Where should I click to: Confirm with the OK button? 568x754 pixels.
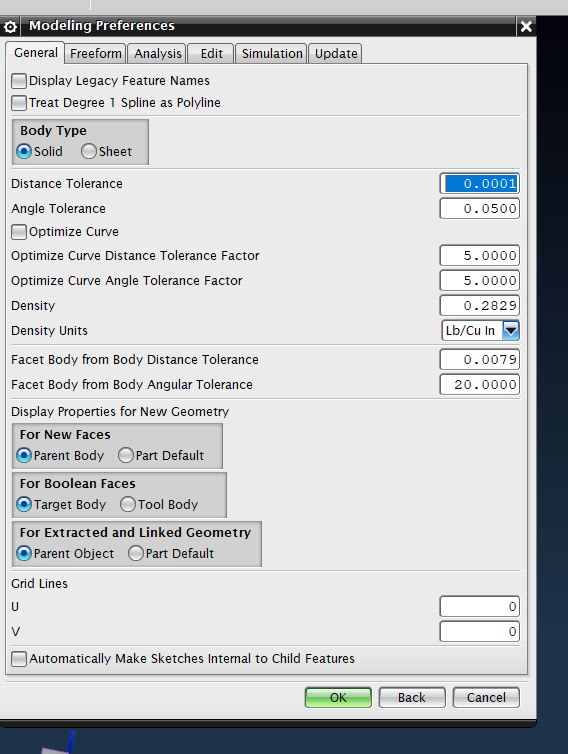[x=338, y=698]
